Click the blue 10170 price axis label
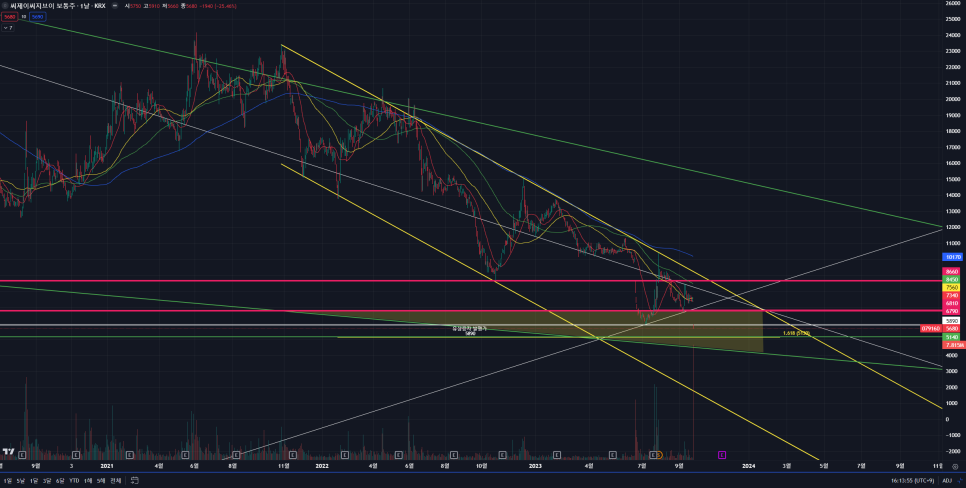This screenshot has width=966, height=488. pyautogui.click(x=952, y=257)
